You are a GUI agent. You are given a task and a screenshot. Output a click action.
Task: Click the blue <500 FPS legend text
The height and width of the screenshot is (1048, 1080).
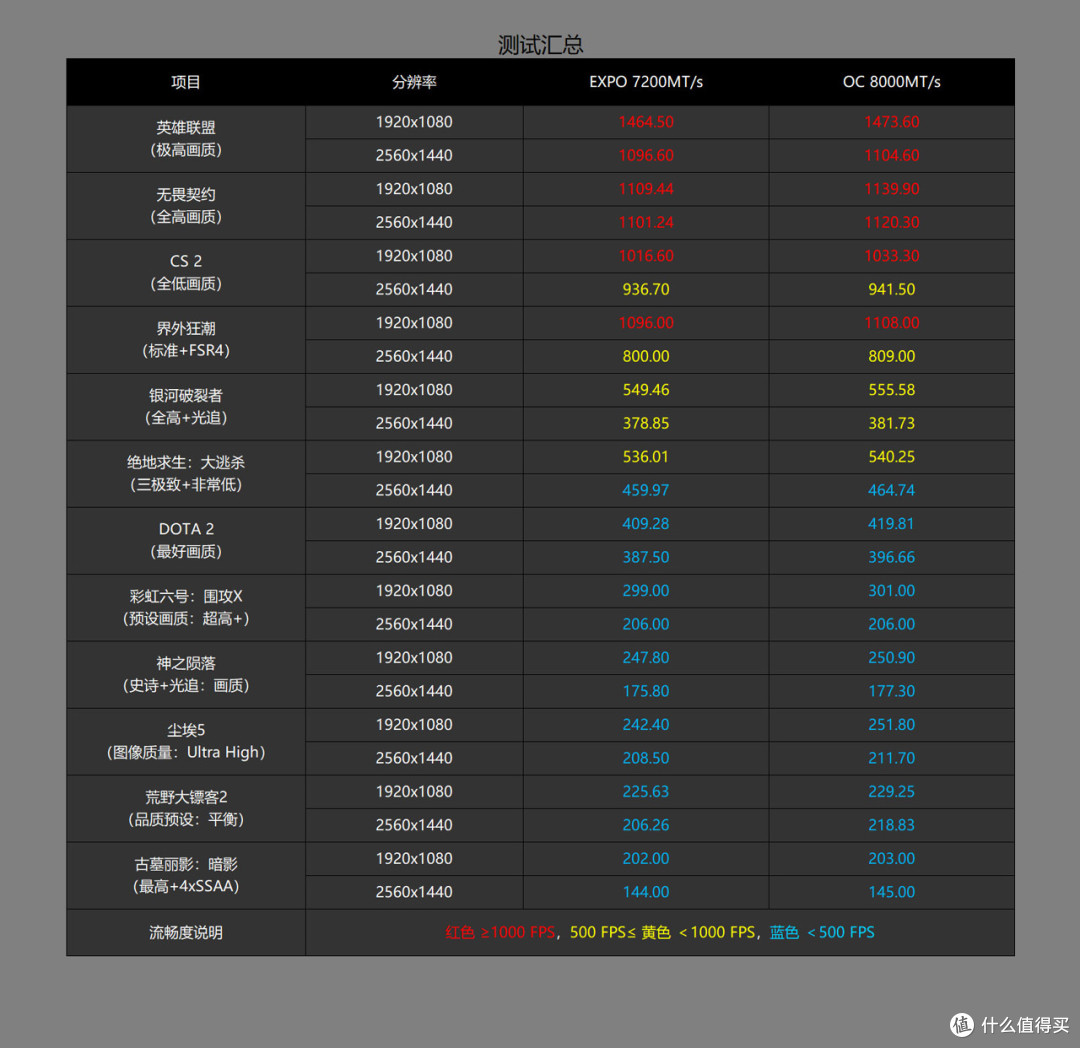[822, 932]
